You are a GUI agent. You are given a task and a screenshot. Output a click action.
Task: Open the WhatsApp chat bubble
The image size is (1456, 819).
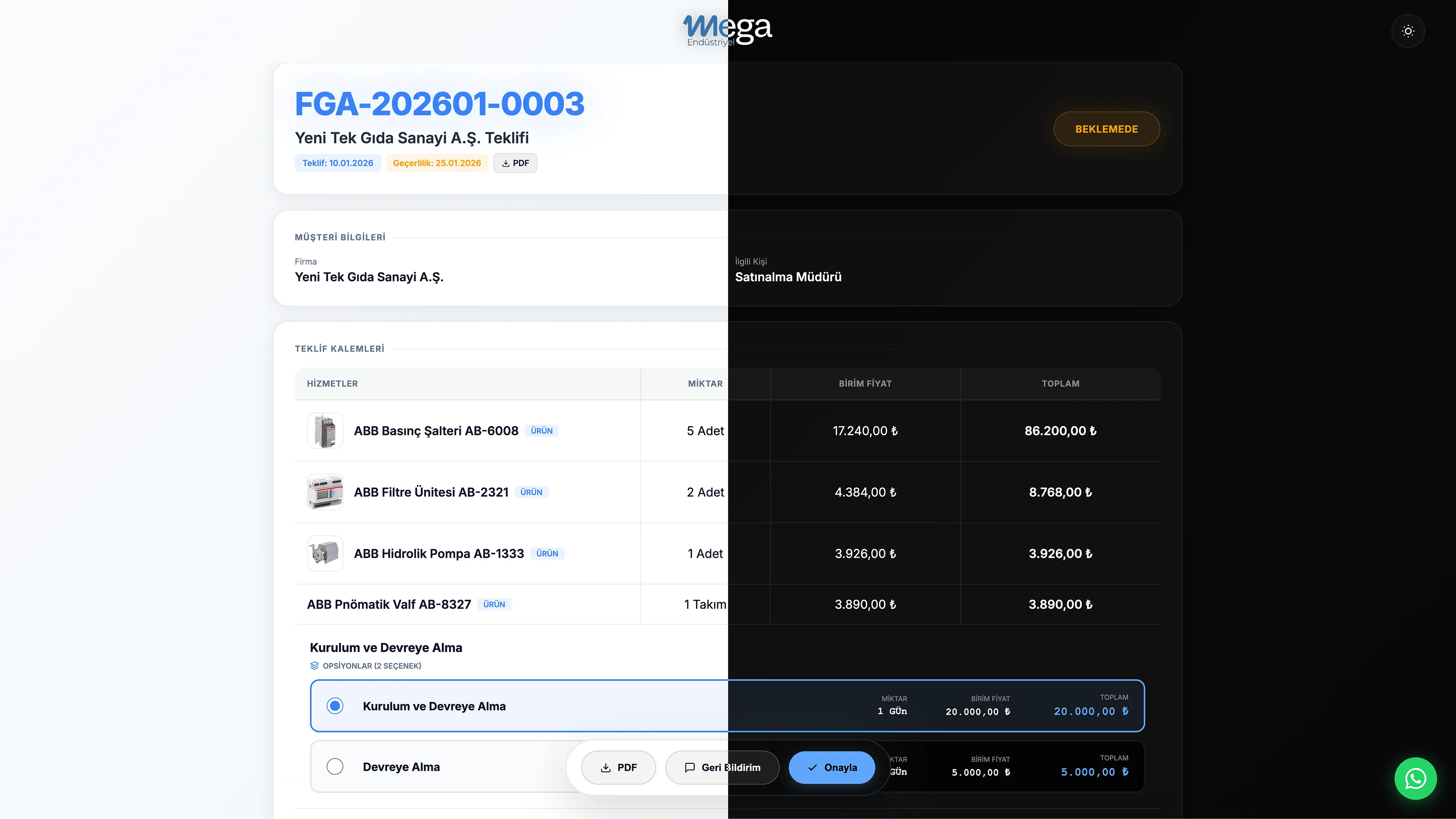(x=1415, y=778)
